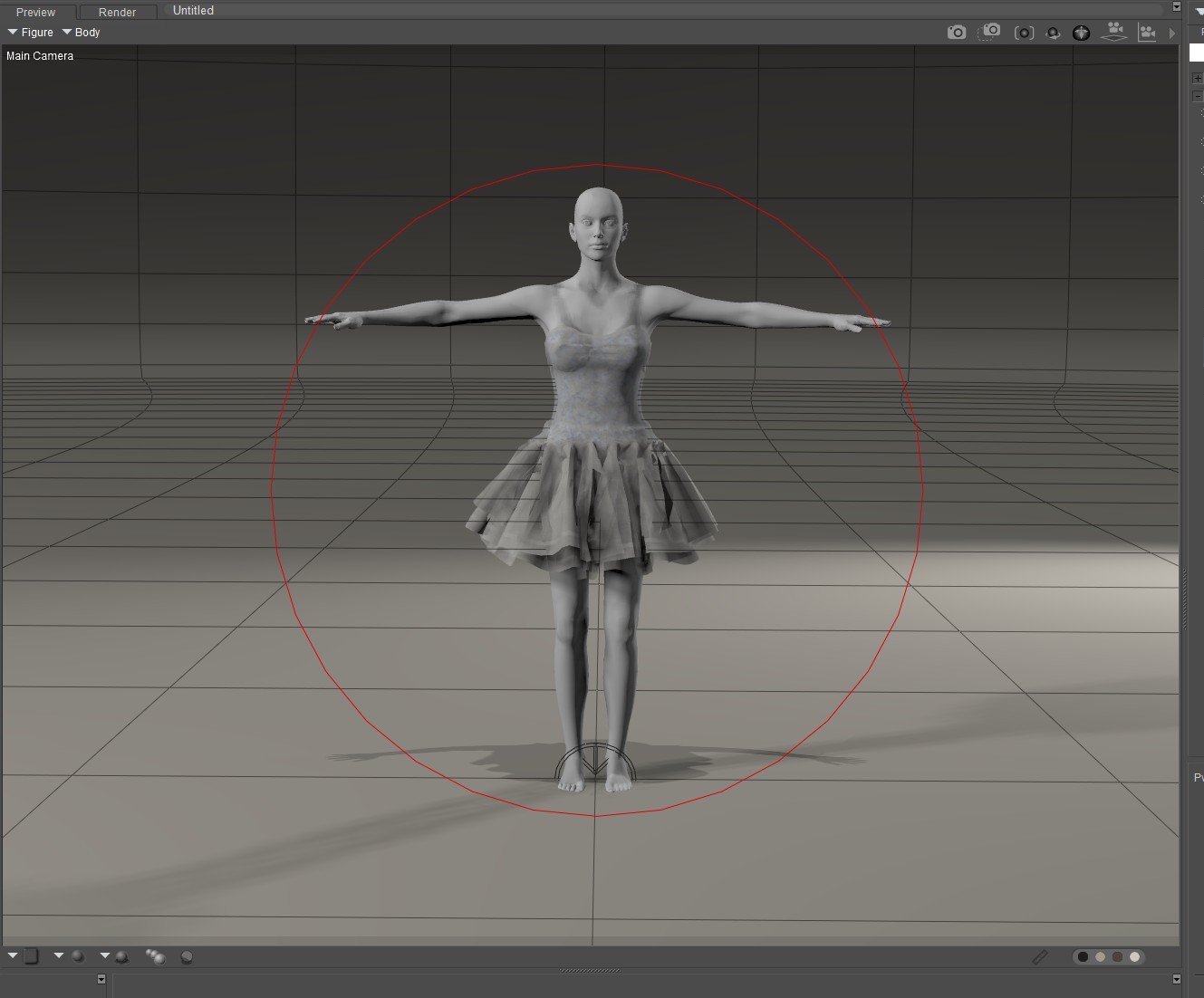Click the small right arrow after camera icons
The height and width of the screenshot is (998, 1204).
click(1172, 33)
